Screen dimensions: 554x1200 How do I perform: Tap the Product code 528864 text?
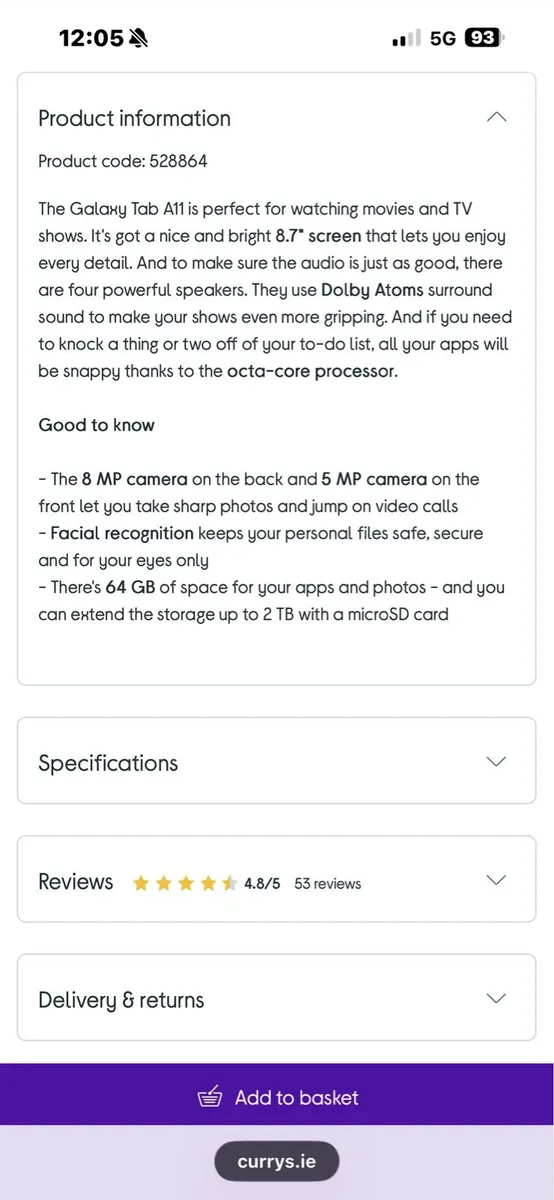click(x=123, y=161)
